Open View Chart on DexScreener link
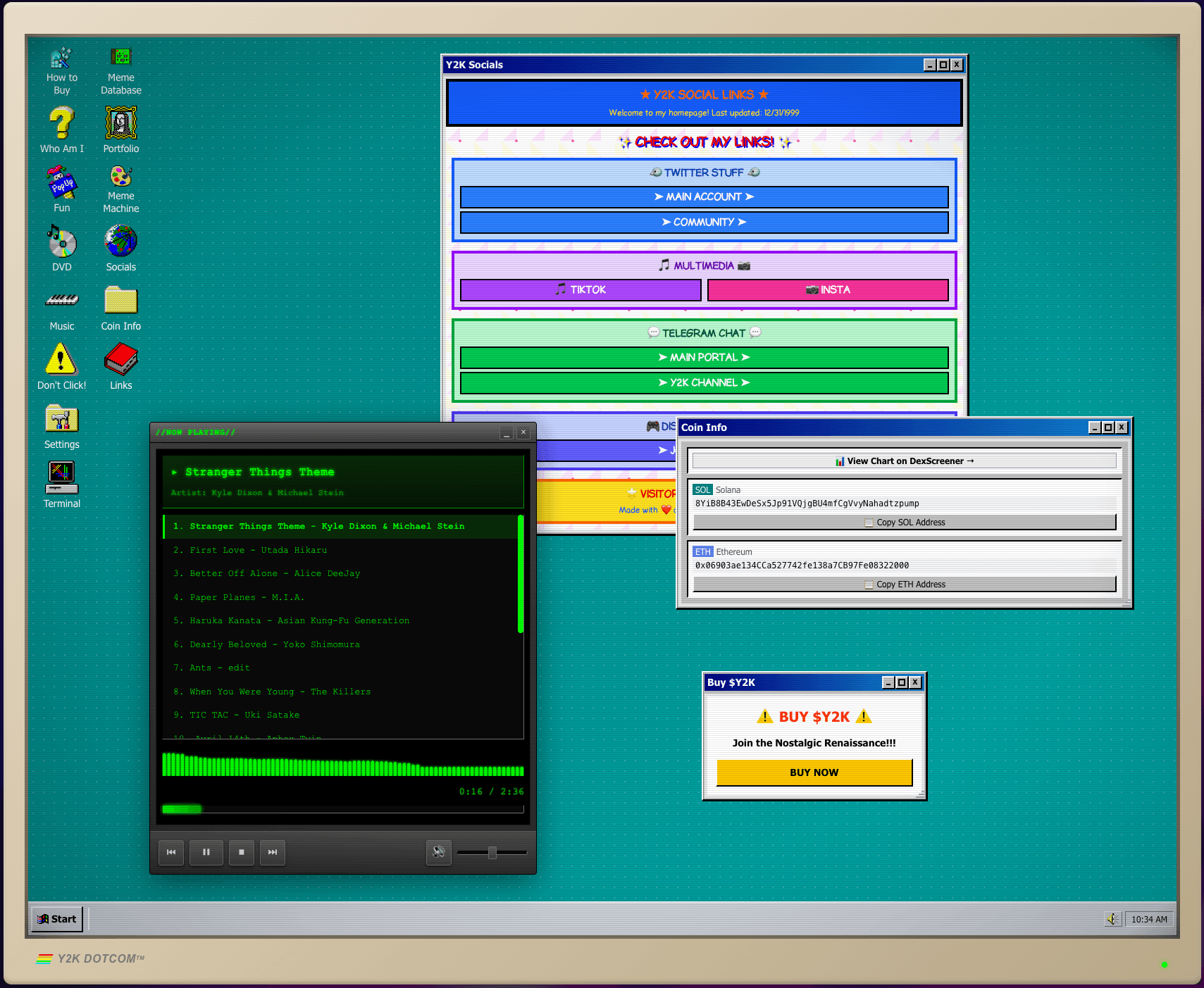 [x=905, y=461]
